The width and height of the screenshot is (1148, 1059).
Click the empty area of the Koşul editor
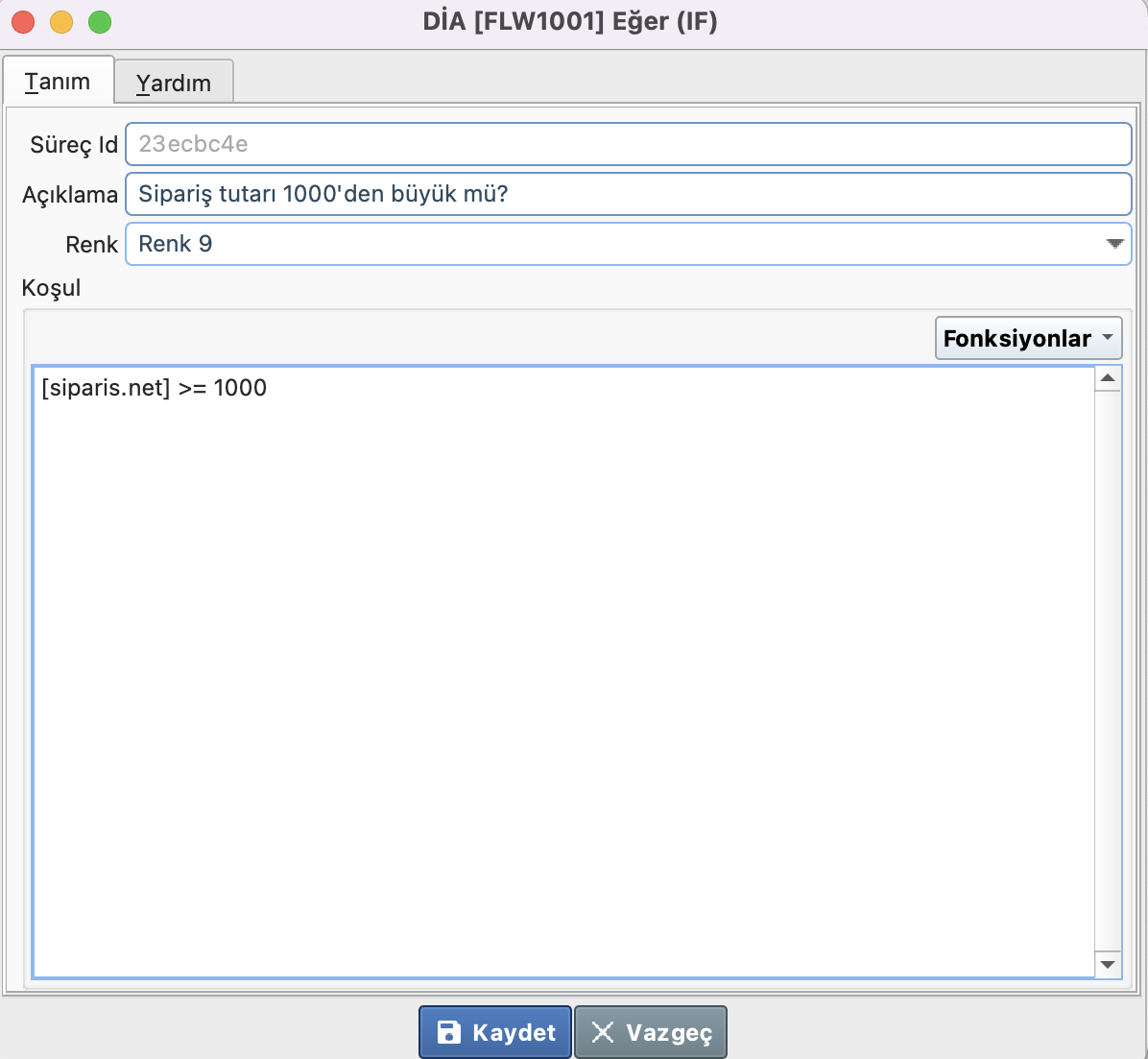(562, 672)
